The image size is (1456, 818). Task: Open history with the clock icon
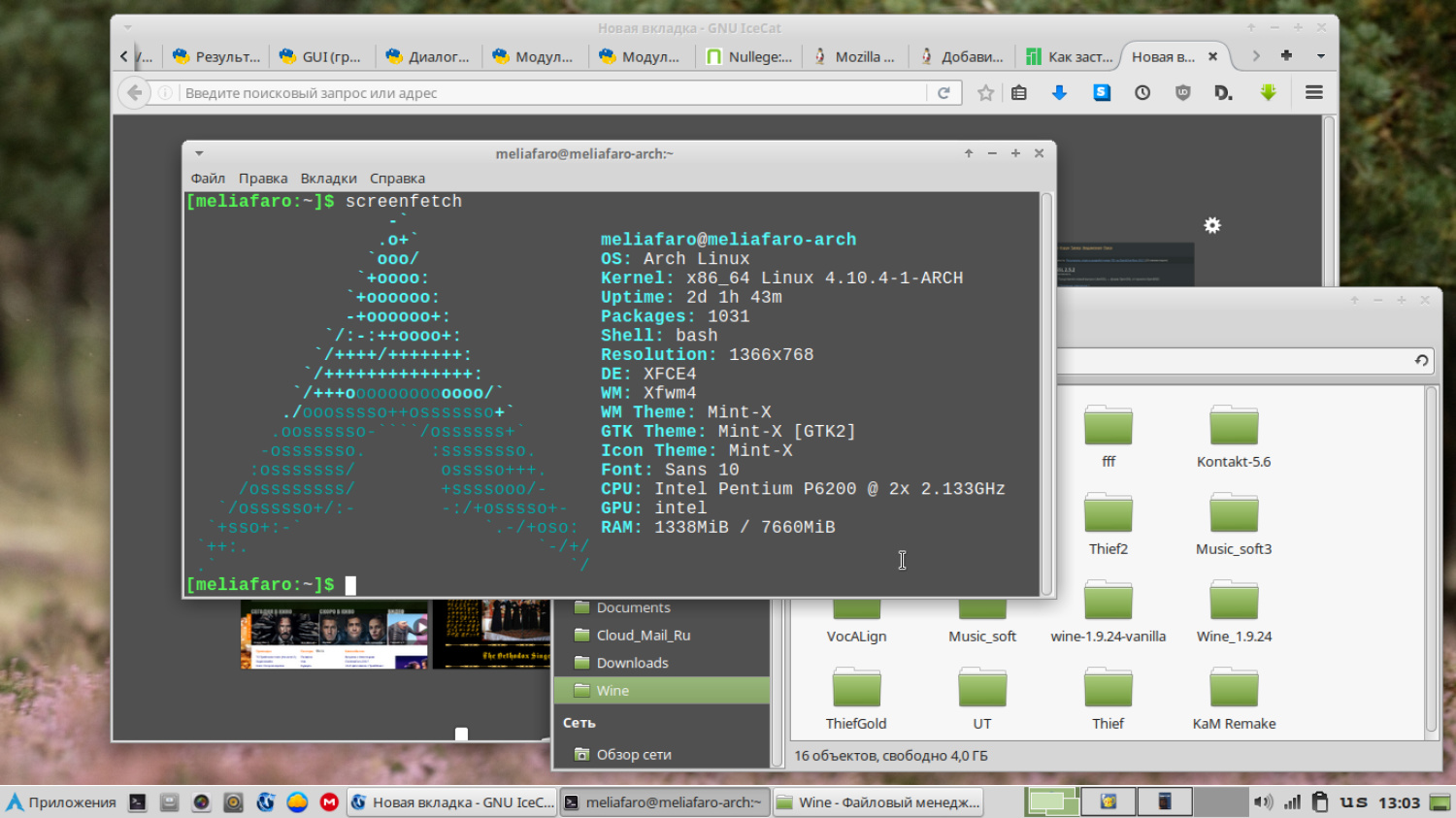(x=1142, y=93)
